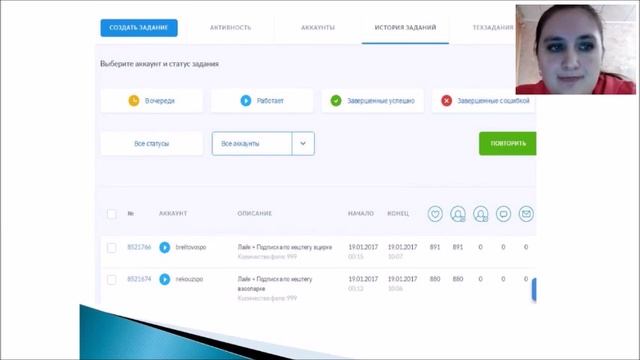Check the box for task 8521674

tap(111, 280)
